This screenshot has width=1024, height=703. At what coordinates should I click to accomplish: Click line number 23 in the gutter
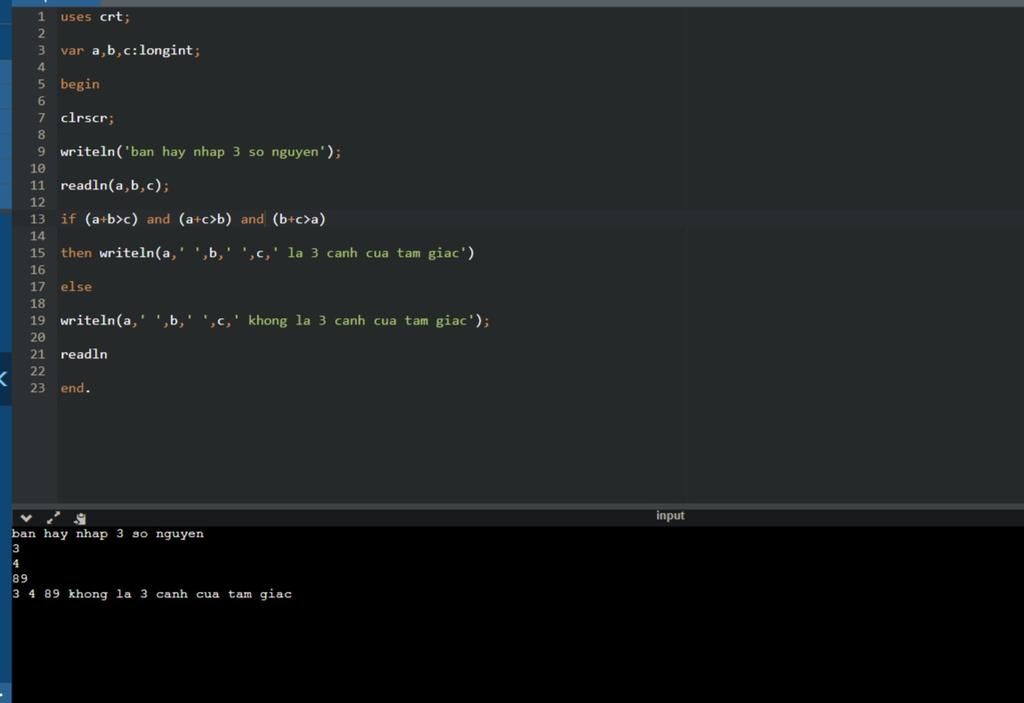tap(37, 388)
